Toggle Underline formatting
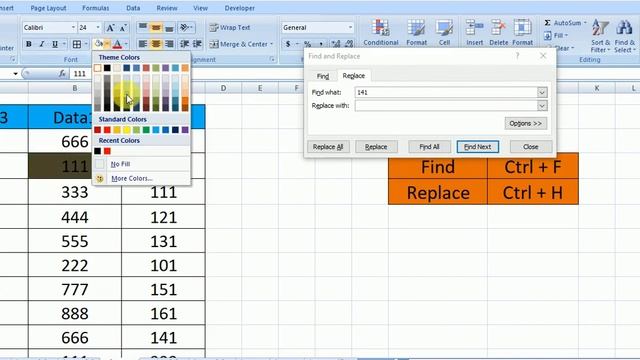The image size is (640, 360). [x=55, y=44]
